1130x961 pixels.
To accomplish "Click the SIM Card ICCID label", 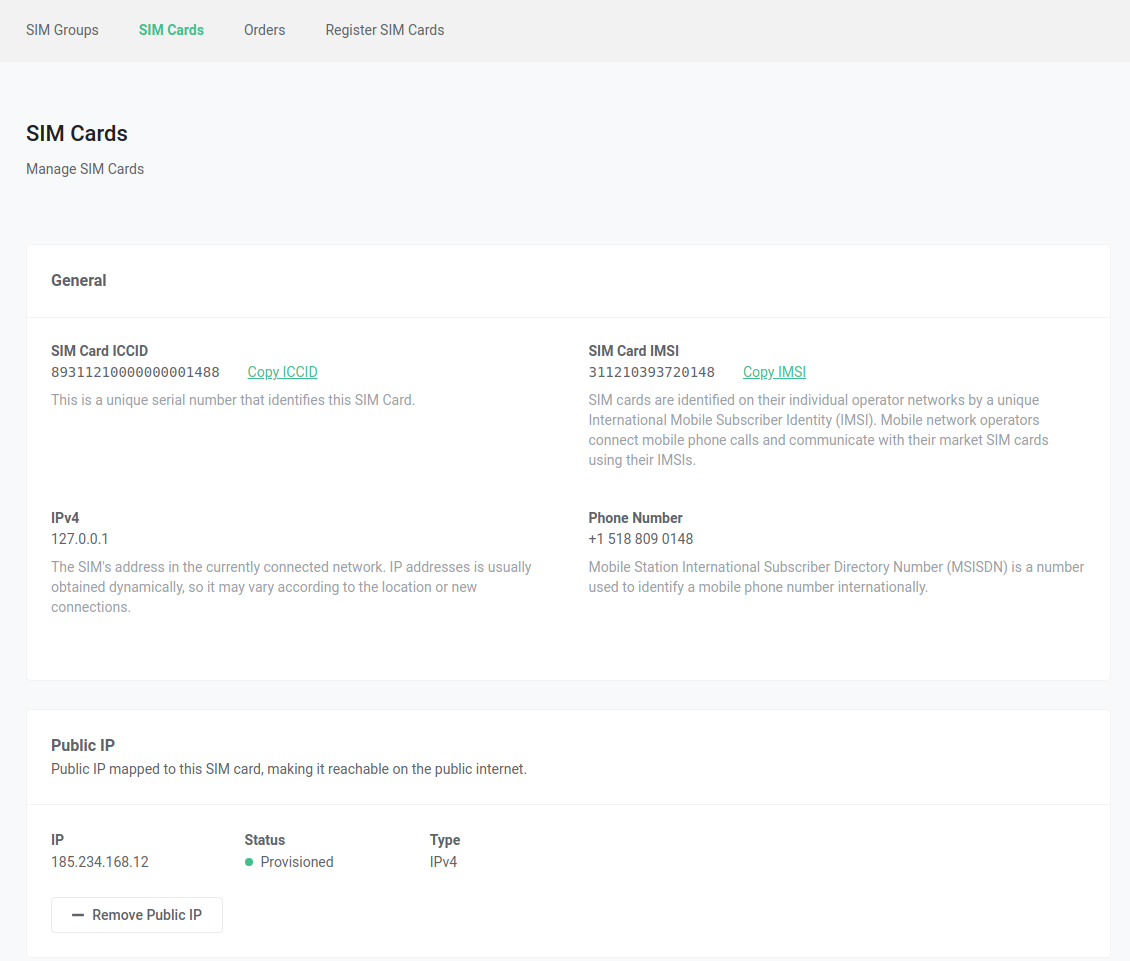I will click(x=99, y=351).
